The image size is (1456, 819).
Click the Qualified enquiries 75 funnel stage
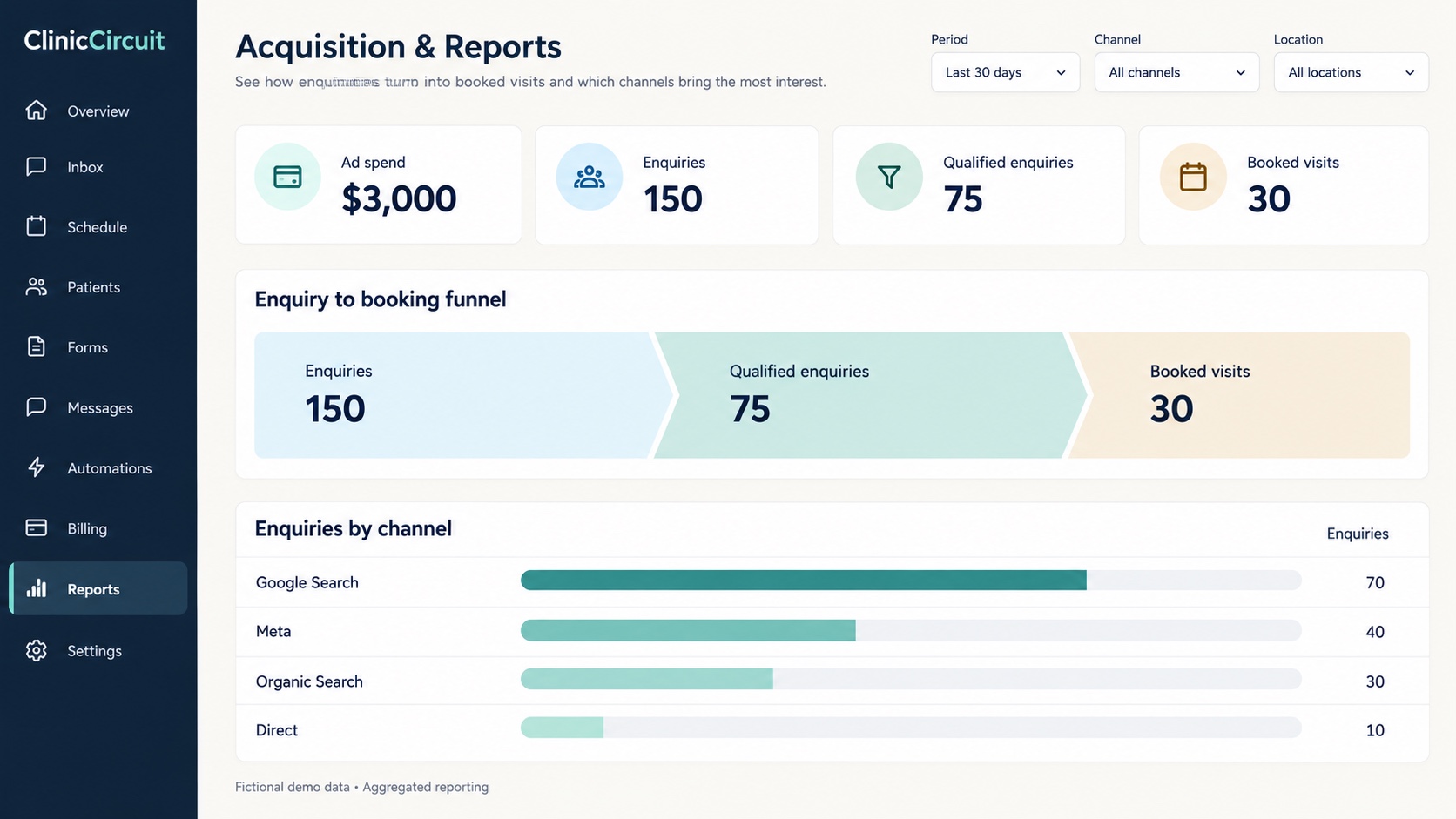pyautogui.click(x=869, y=395)
